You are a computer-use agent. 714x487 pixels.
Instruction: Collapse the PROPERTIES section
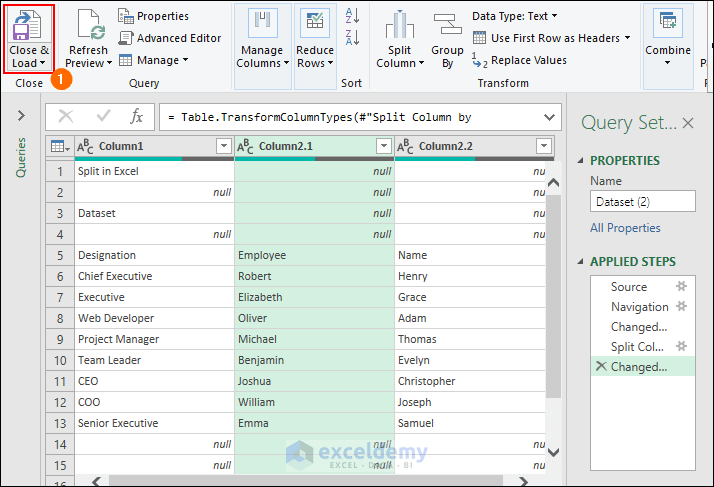point(580,160)
